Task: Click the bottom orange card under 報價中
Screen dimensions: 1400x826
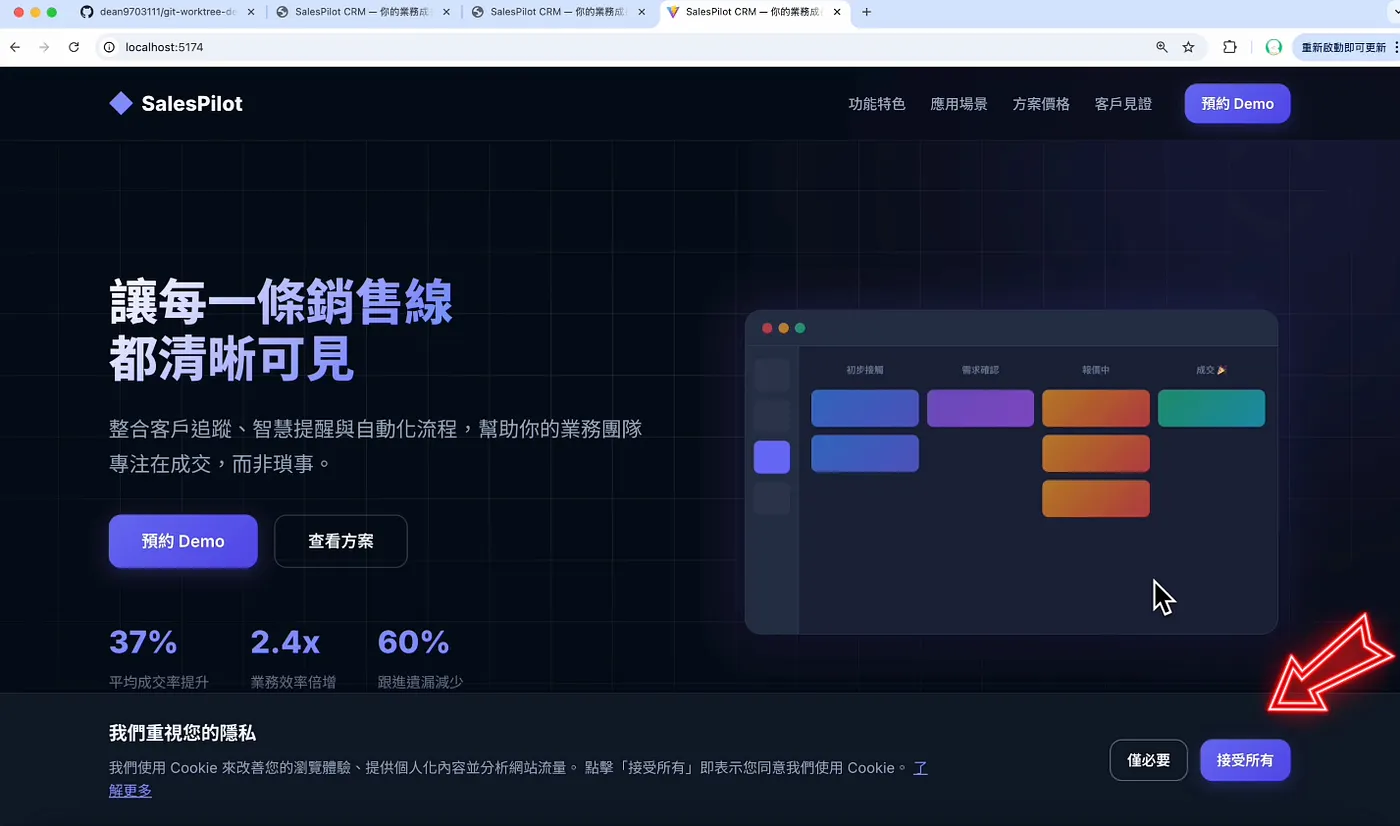Action: 1096,498
